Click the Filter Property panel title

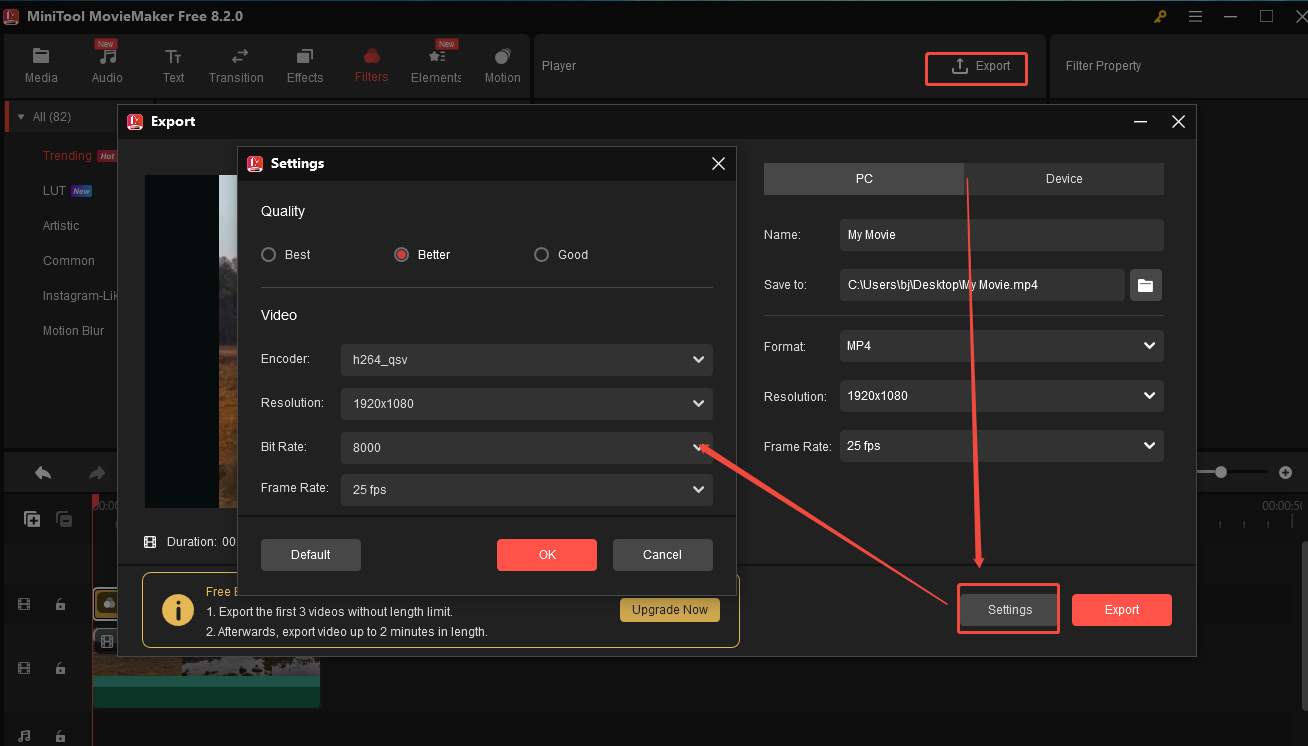1103,66
